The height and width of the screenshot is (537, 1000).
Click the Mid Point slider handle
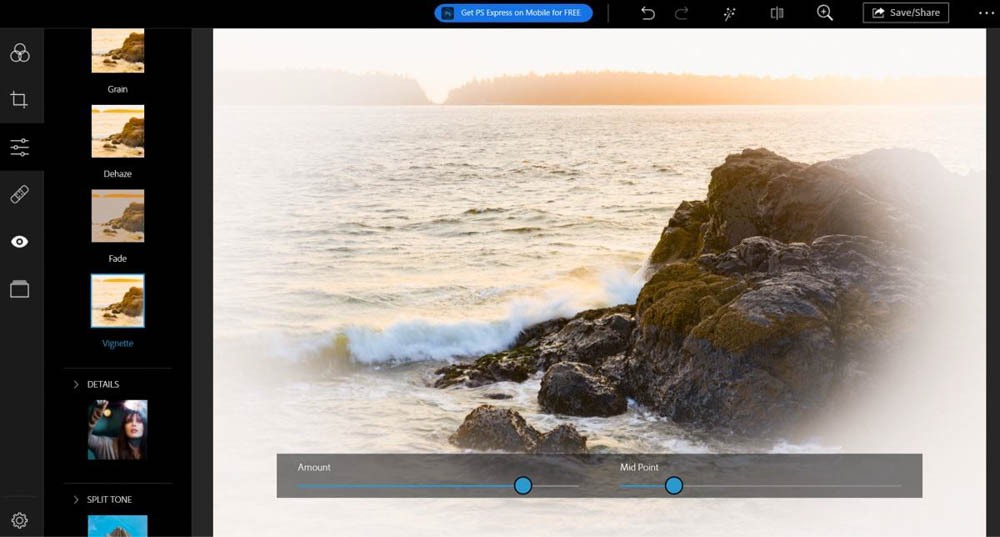coord(674,486)
